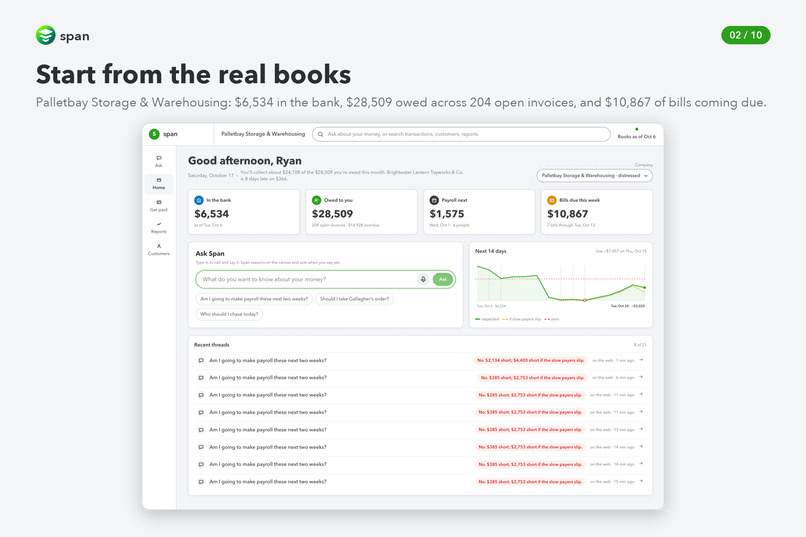The image size is (806, 537).
Task: Click the chat icon on the 15 min ago thread
Action: (x=201, y=482)
